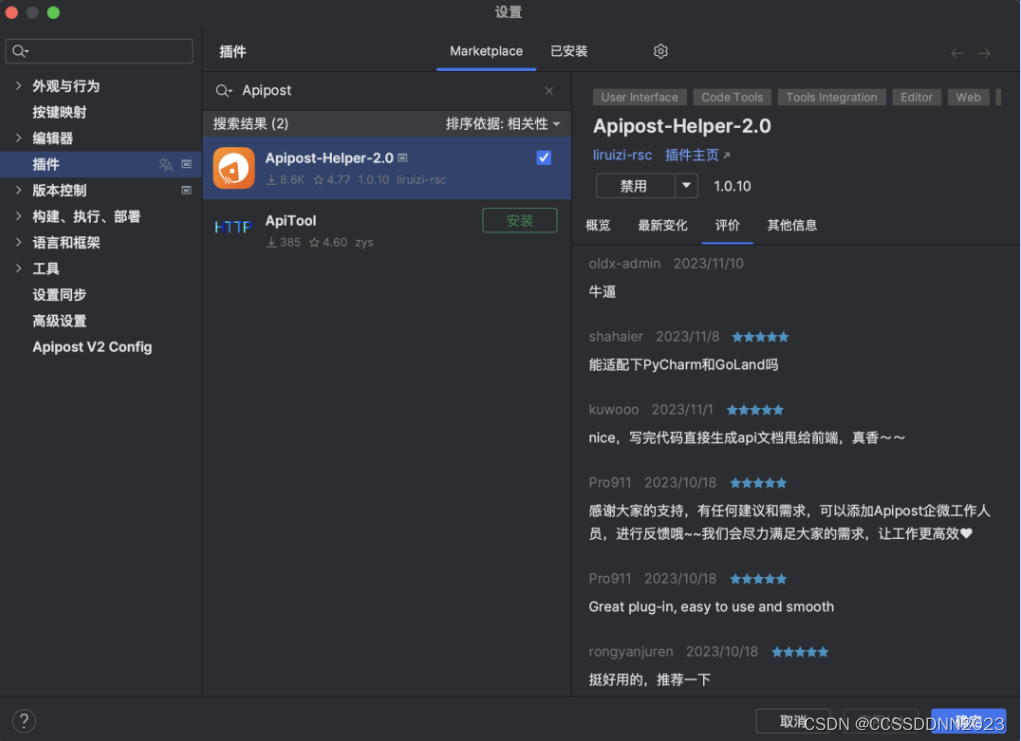Click the project-level icon on 版本控制 row
Image resolution: width=1021 pixels, height=741 pixels.
click(186, 190)
